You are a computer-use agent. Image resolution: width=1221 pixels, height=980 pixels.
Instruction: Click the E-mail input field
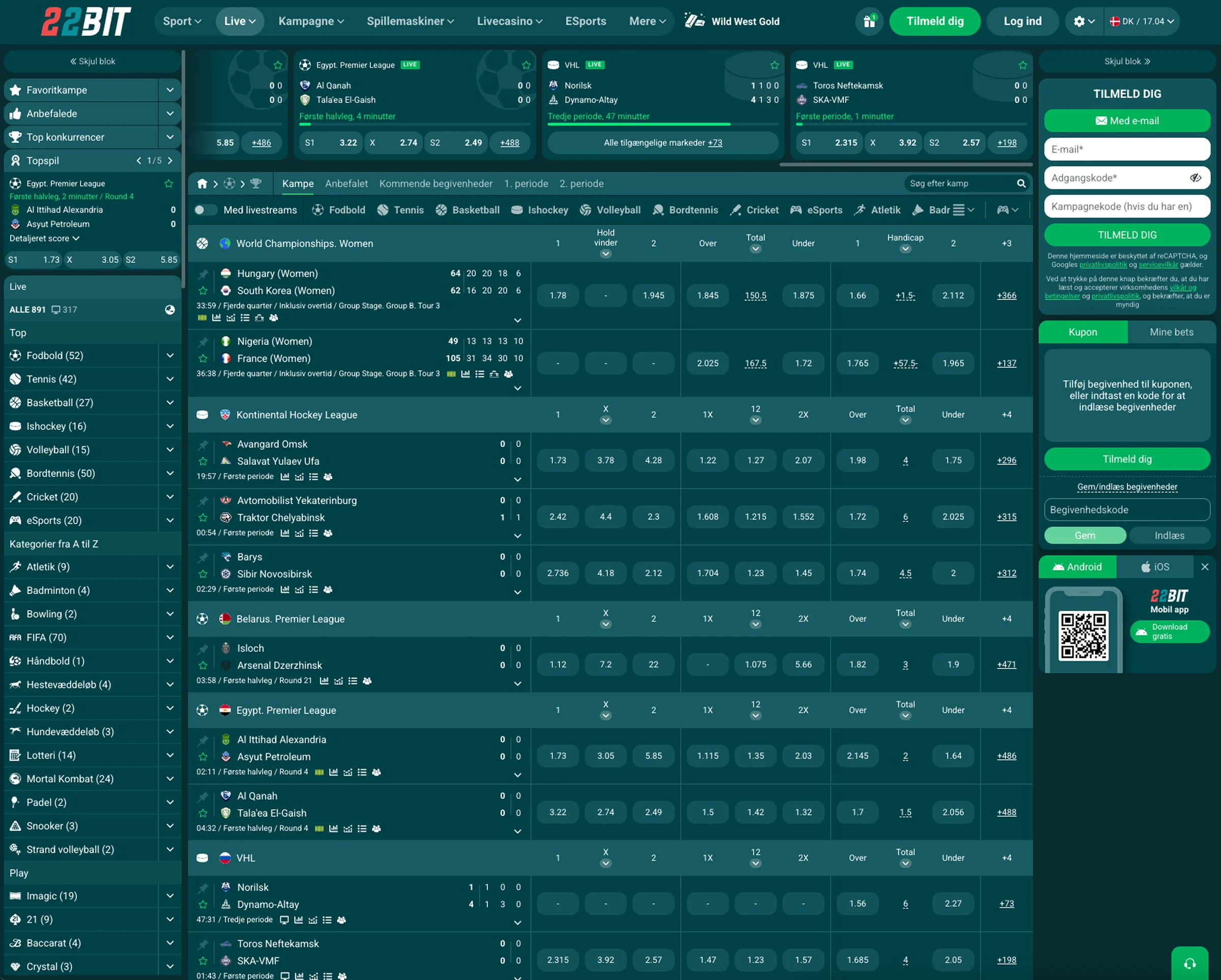(1126, 150)
